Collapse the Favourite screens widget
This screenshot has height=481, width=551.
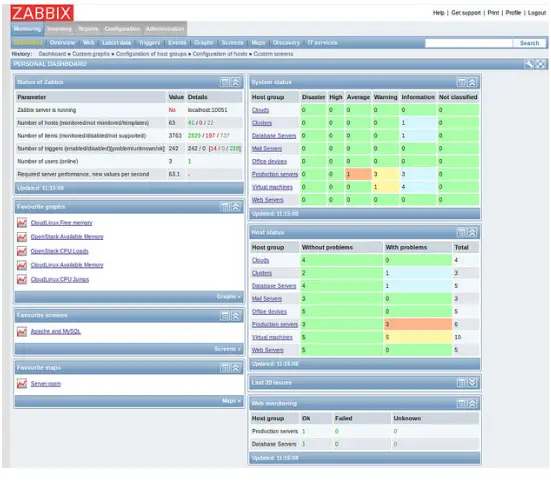tap(236, 316)
